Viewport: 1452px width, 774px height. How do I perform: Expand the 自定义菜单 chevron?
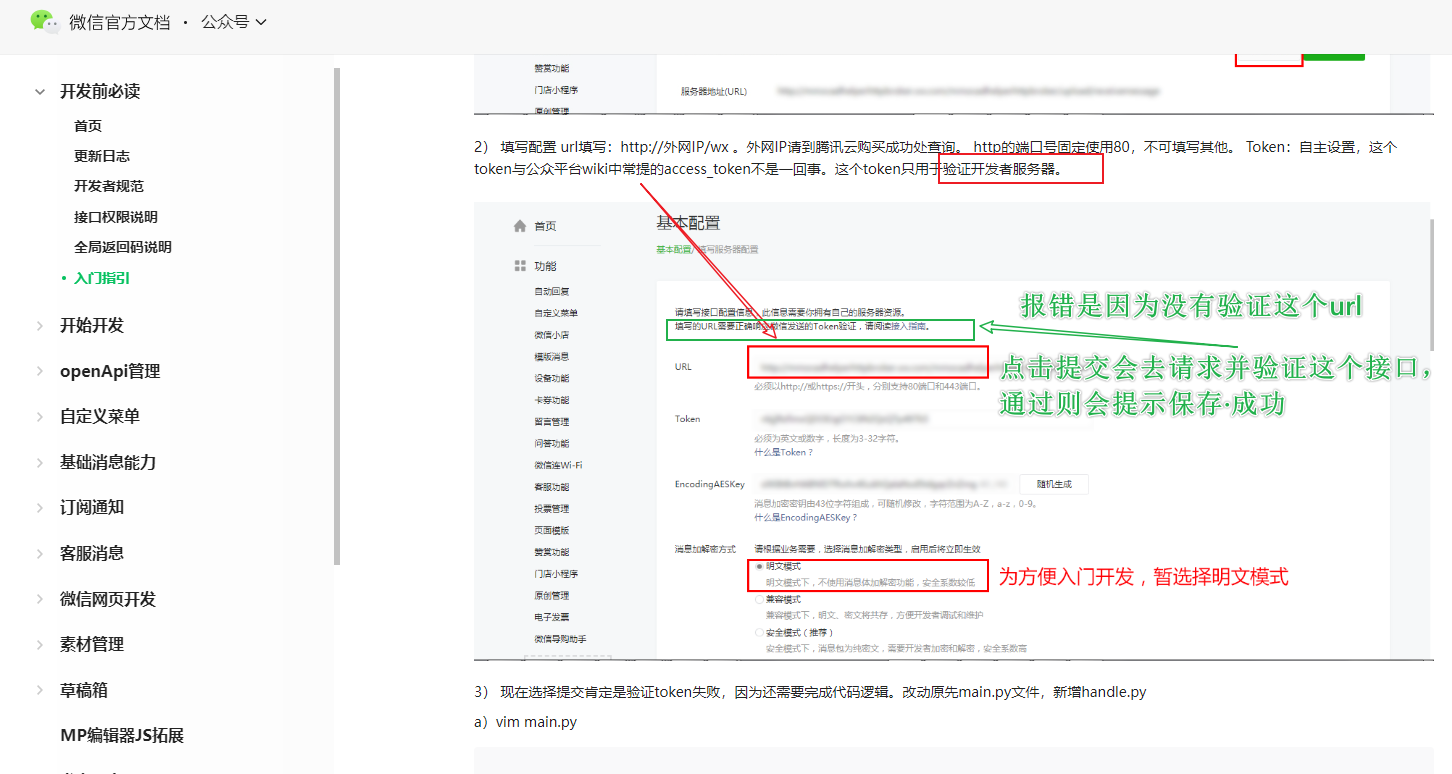40,417
